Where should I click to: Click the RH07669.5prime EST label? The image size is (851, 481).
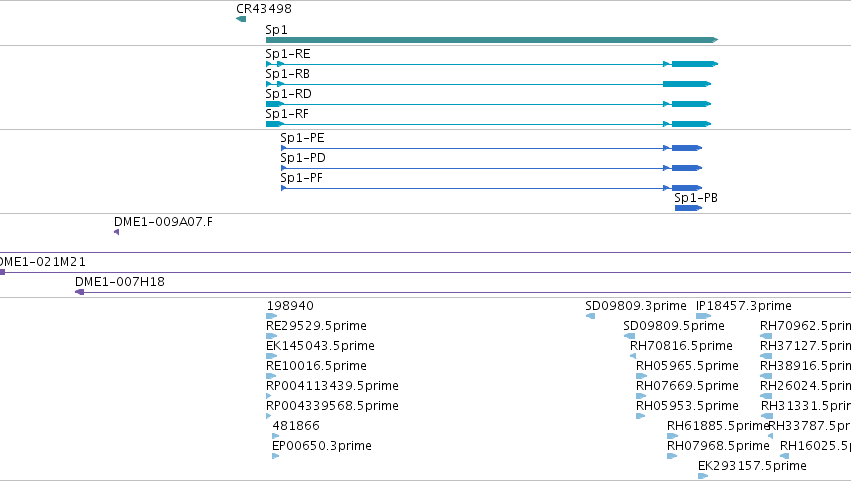(x=687, y=386)
